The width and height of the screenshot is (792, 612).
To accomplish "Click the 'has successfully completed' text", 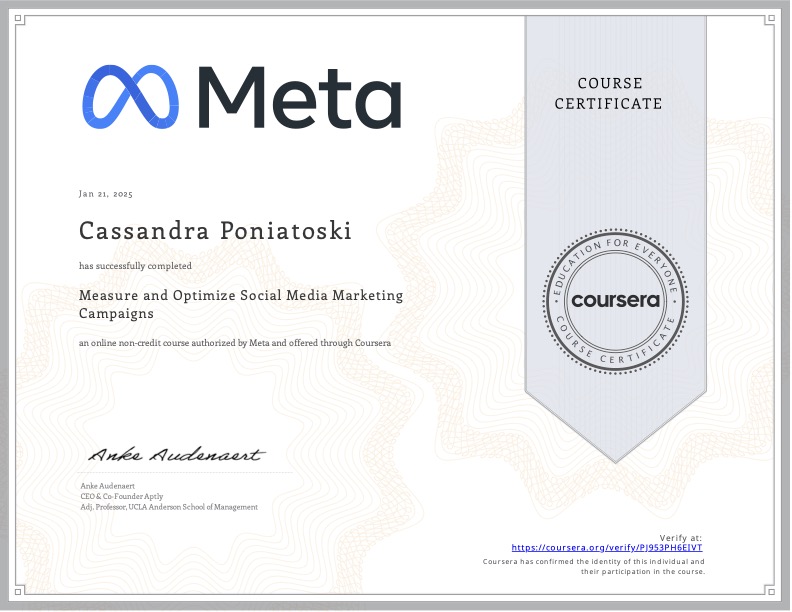I will (x=135, y=266).
